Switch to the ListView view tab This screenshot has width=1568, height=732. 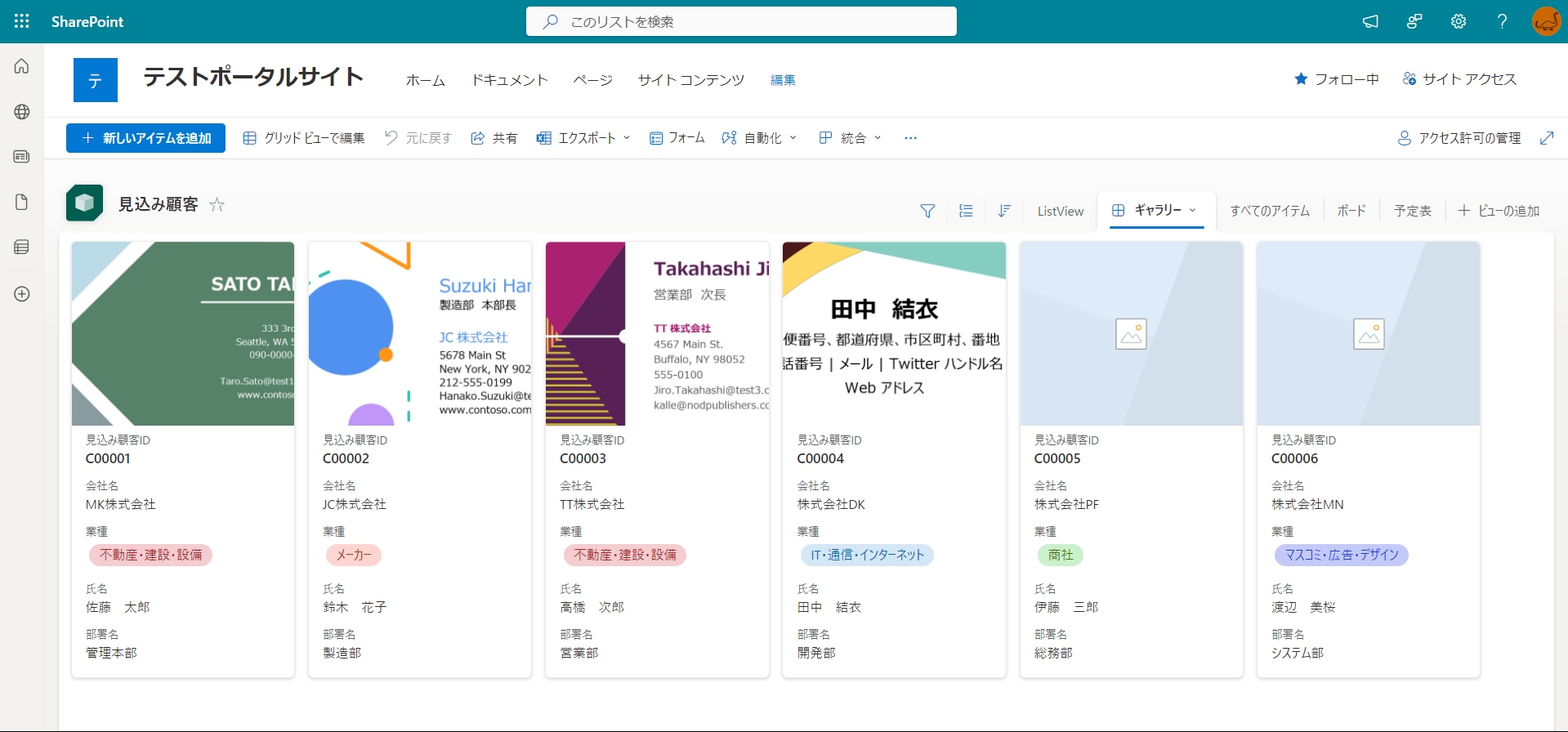pos(1061,211)
